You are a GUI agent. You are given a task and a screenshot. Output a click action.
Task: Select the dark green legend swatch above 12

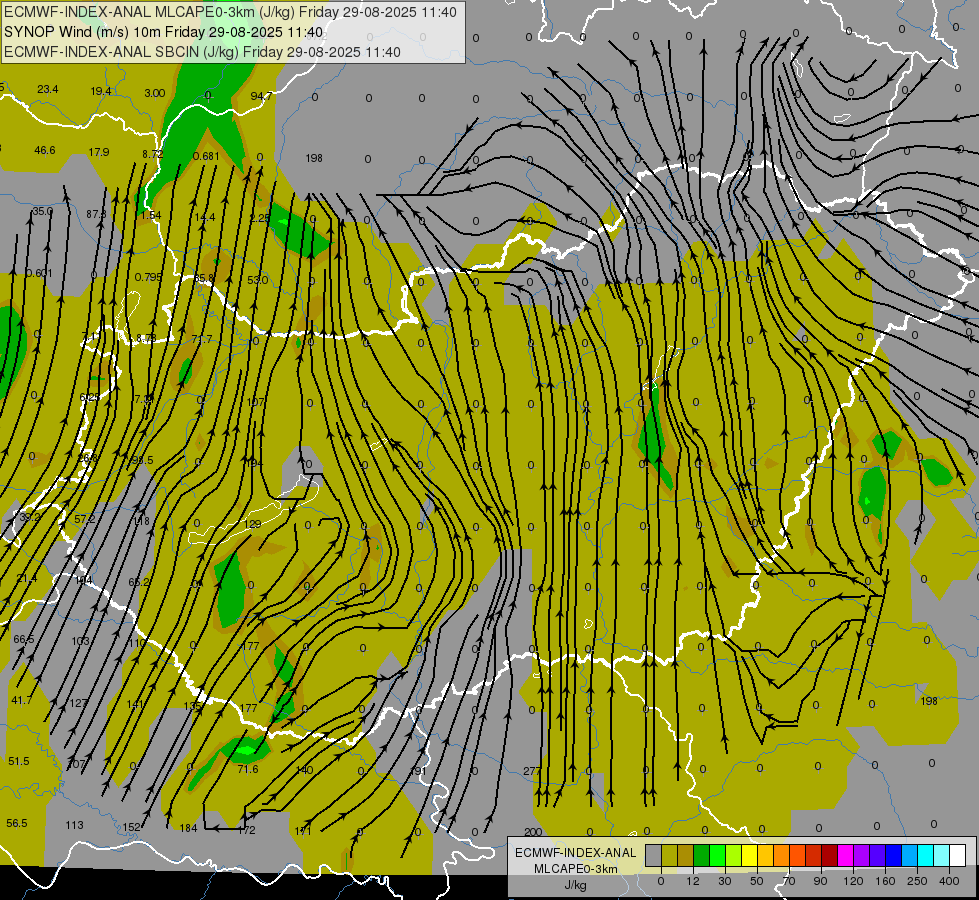click(701, 856)
